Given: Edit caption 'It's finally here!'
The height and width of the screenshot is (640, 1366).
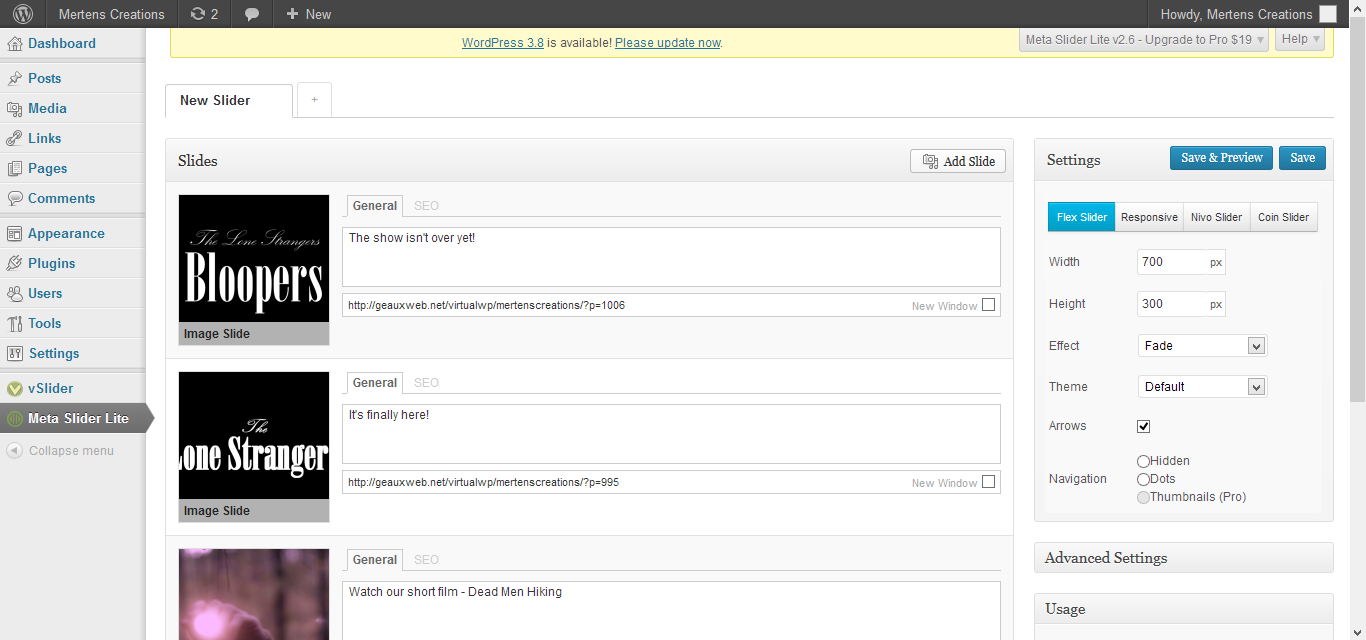Looking at the screenshot, I should (x=671, y=434).
